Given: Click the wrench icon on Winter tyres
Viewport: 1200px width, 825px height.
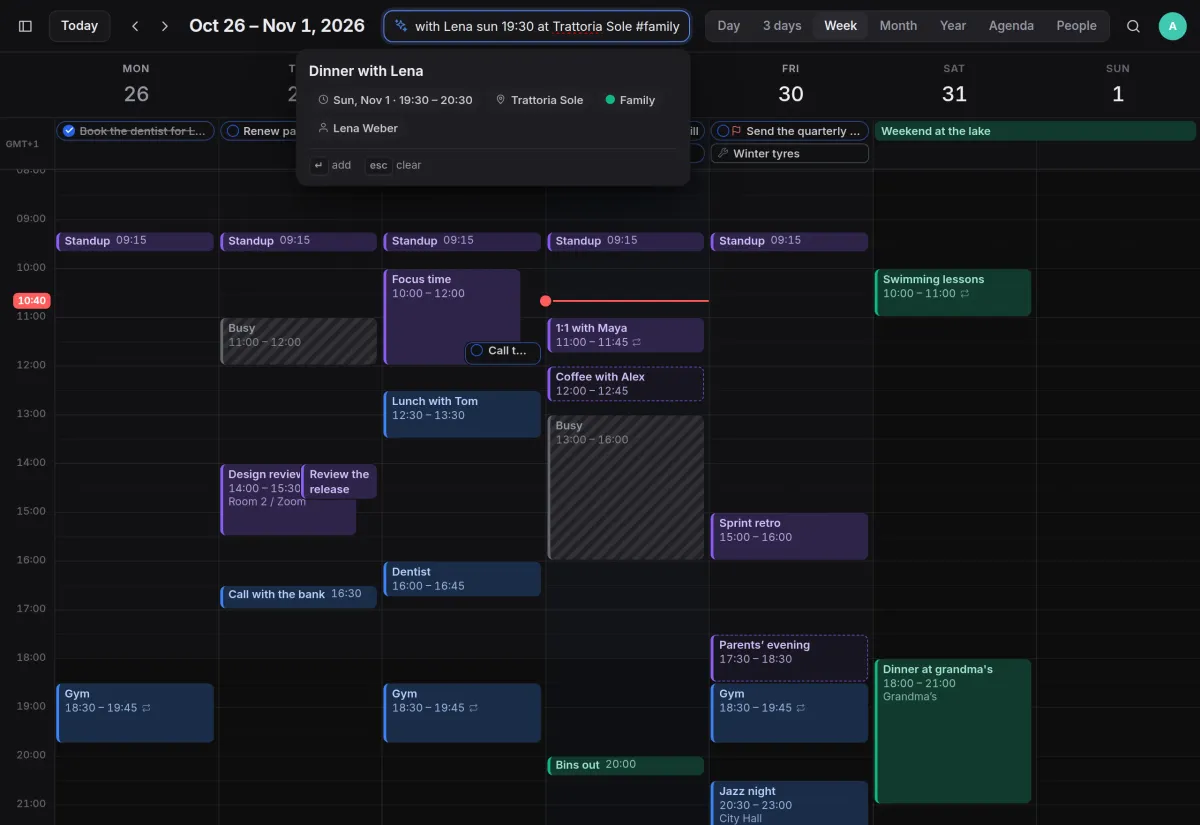Looking at the screenshot, I should tap(723, 153).
